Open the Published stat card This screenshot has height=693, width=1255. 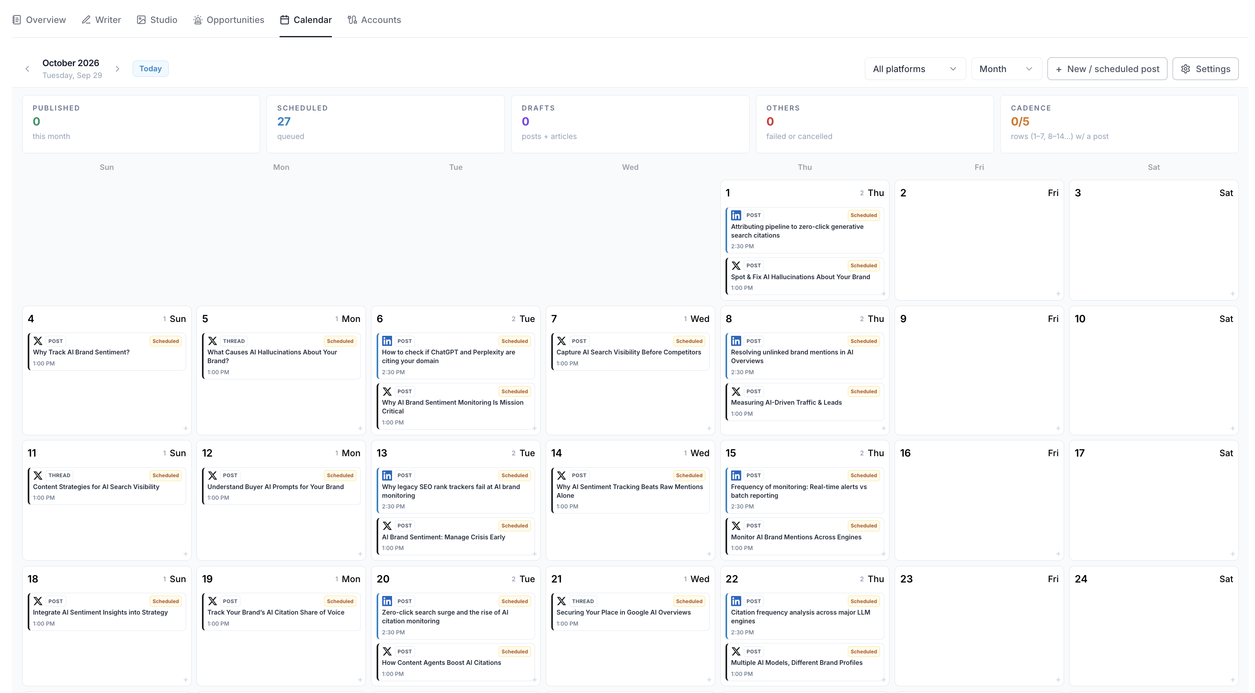coord(141,124)
